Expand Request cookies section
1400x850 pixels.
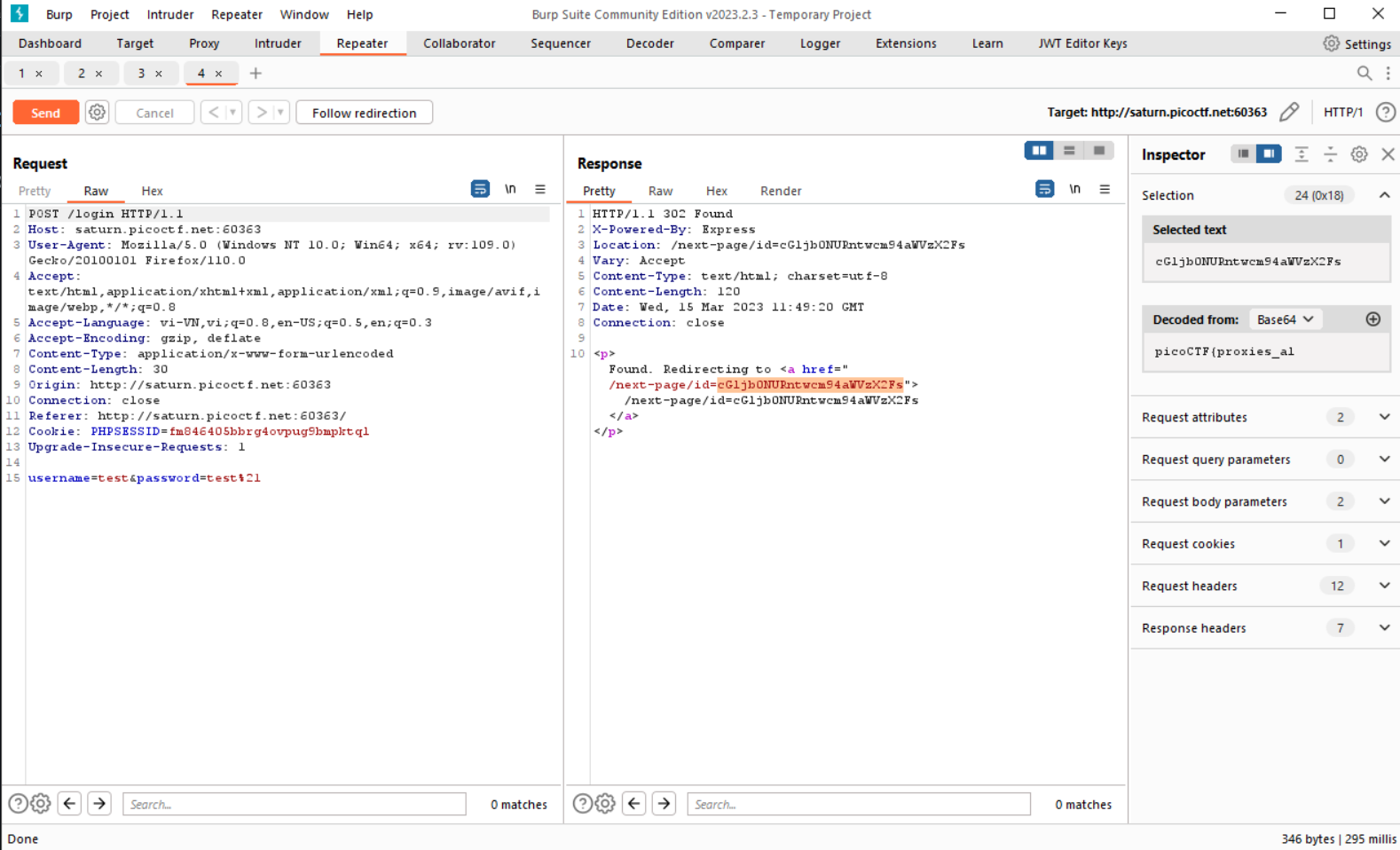1384,543
